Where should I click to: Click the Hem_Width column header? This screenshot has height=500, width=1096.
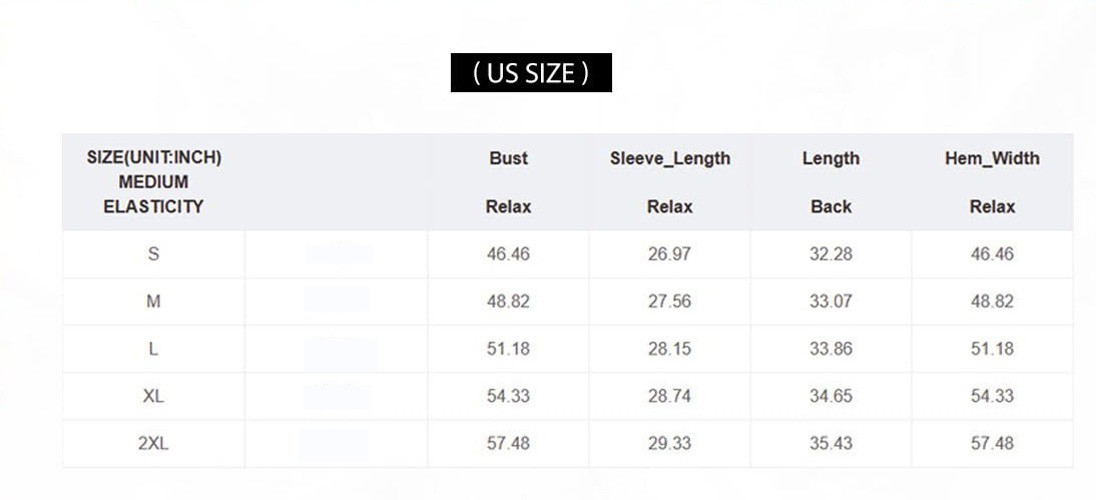click(992, 182)
